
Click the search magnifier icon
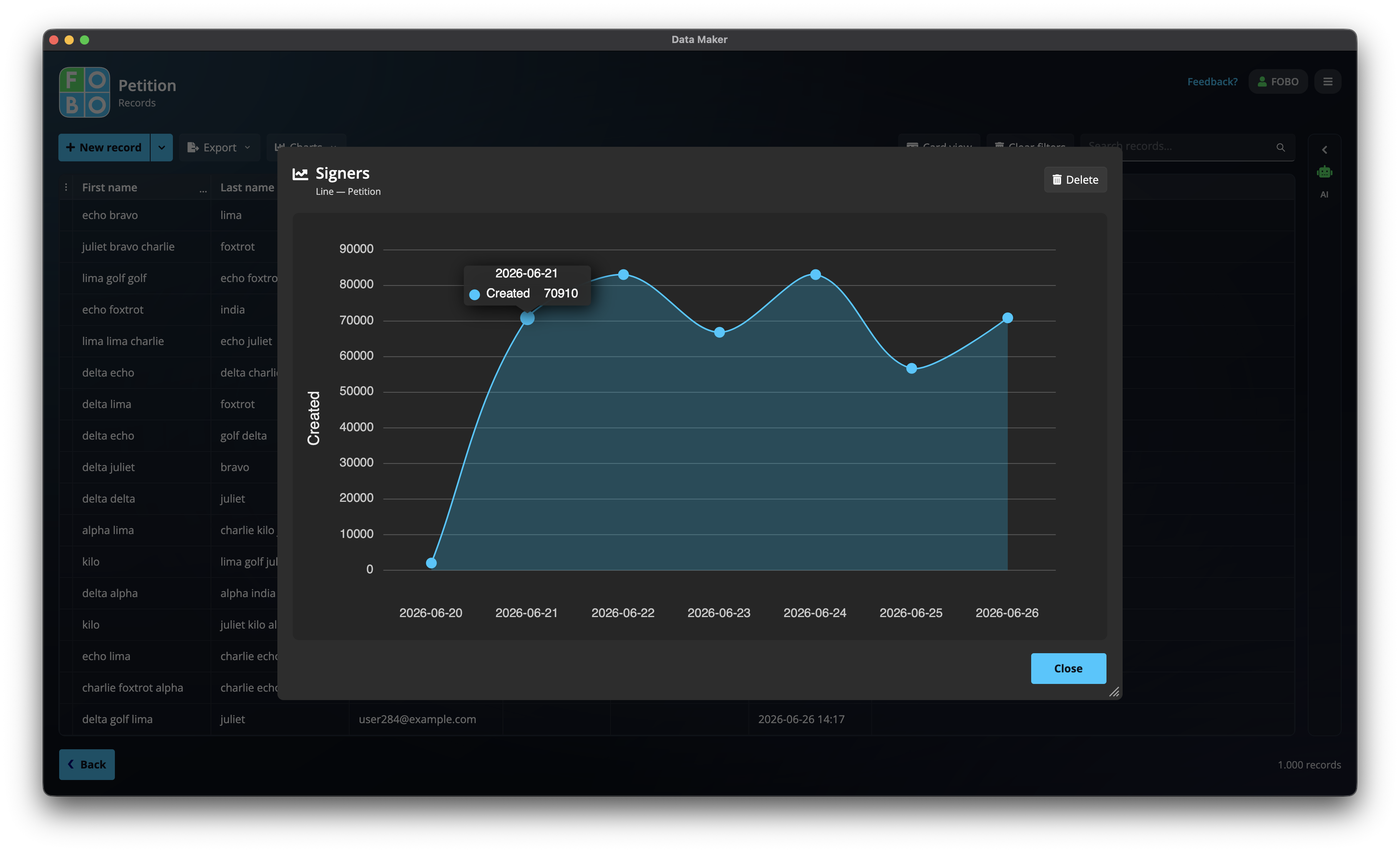click(1280, 147)
